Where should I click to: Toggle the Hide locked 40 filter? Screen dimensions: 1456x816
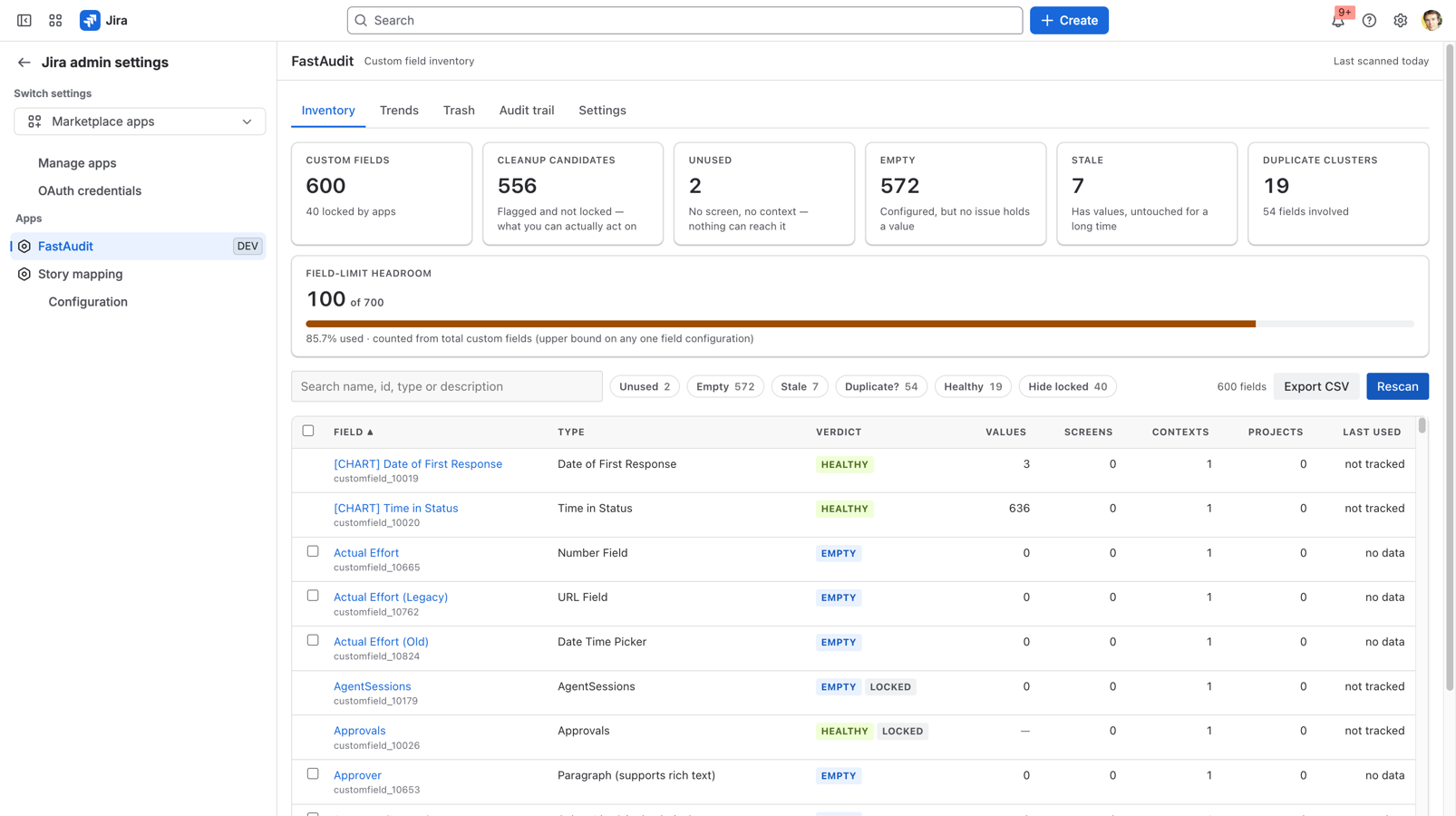tap(1068, 386)
